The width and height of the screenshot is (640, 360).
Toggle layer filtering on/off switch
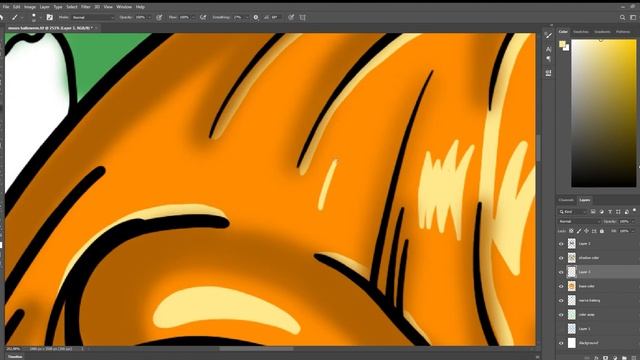pyautogui.click(x=634, y=210)
